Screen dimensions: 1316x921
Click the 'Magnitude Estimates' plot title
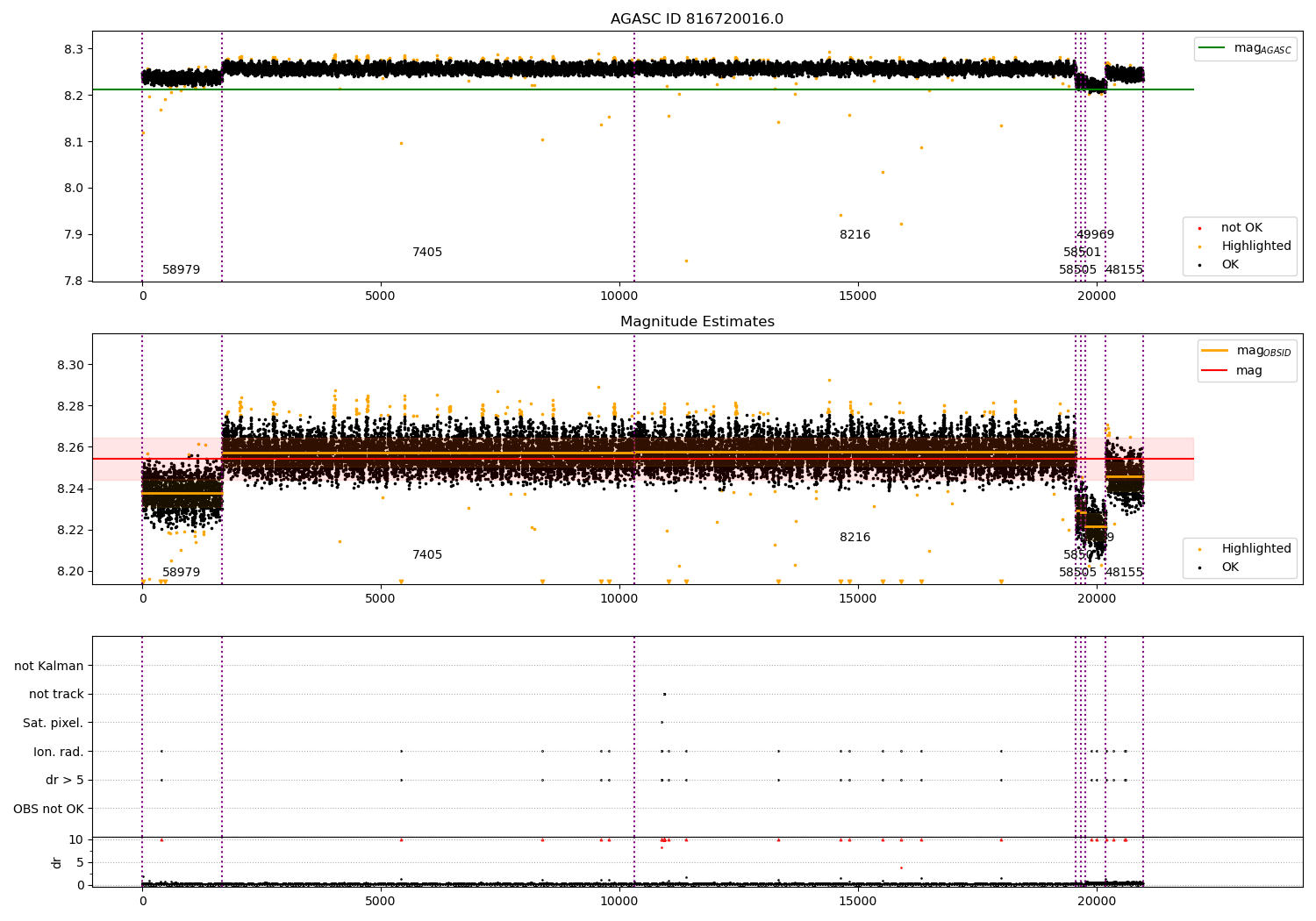(697, 322)
